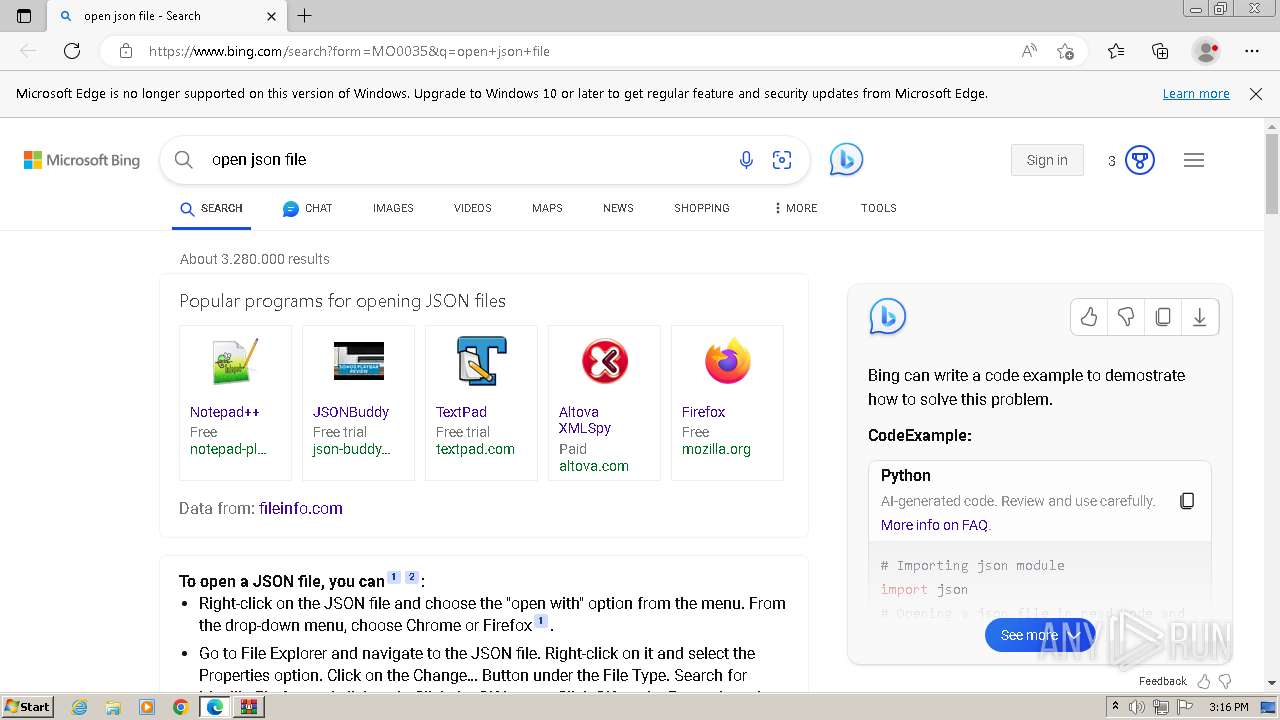This screenshot has height=720, width=1280.
Task: Open the TOOLS option
Action: pos(879,208)
